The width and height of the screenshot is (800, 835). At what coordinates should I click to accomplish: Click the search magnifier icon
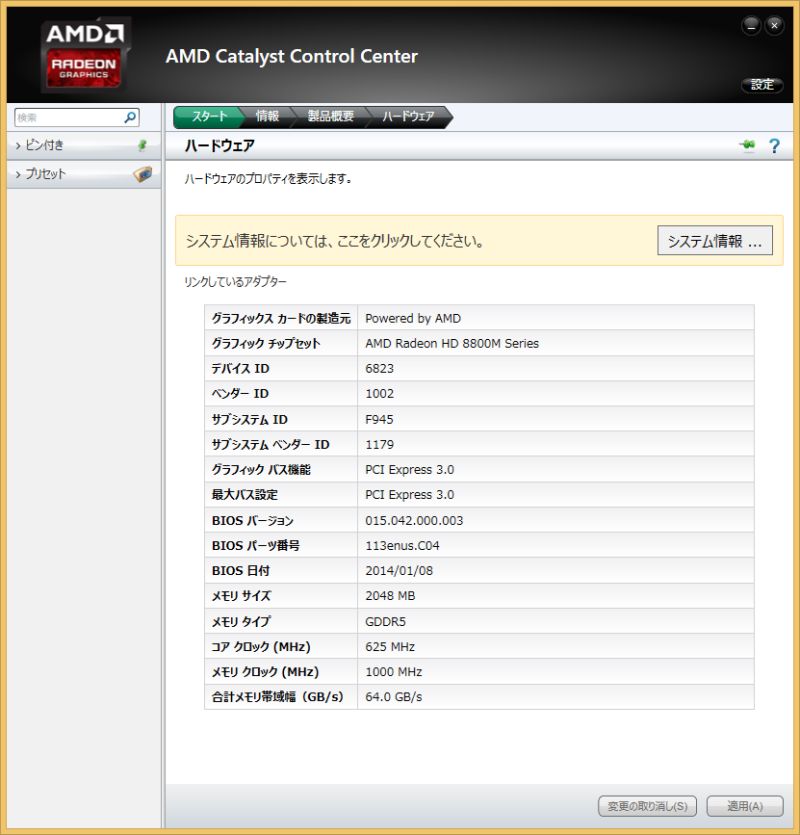point(130,117)
